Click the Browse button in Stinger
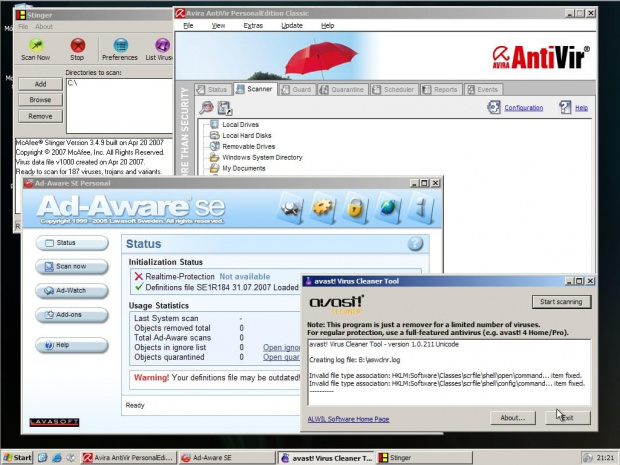Viewport: 620px width, 465px height. [x=40, y=100]
